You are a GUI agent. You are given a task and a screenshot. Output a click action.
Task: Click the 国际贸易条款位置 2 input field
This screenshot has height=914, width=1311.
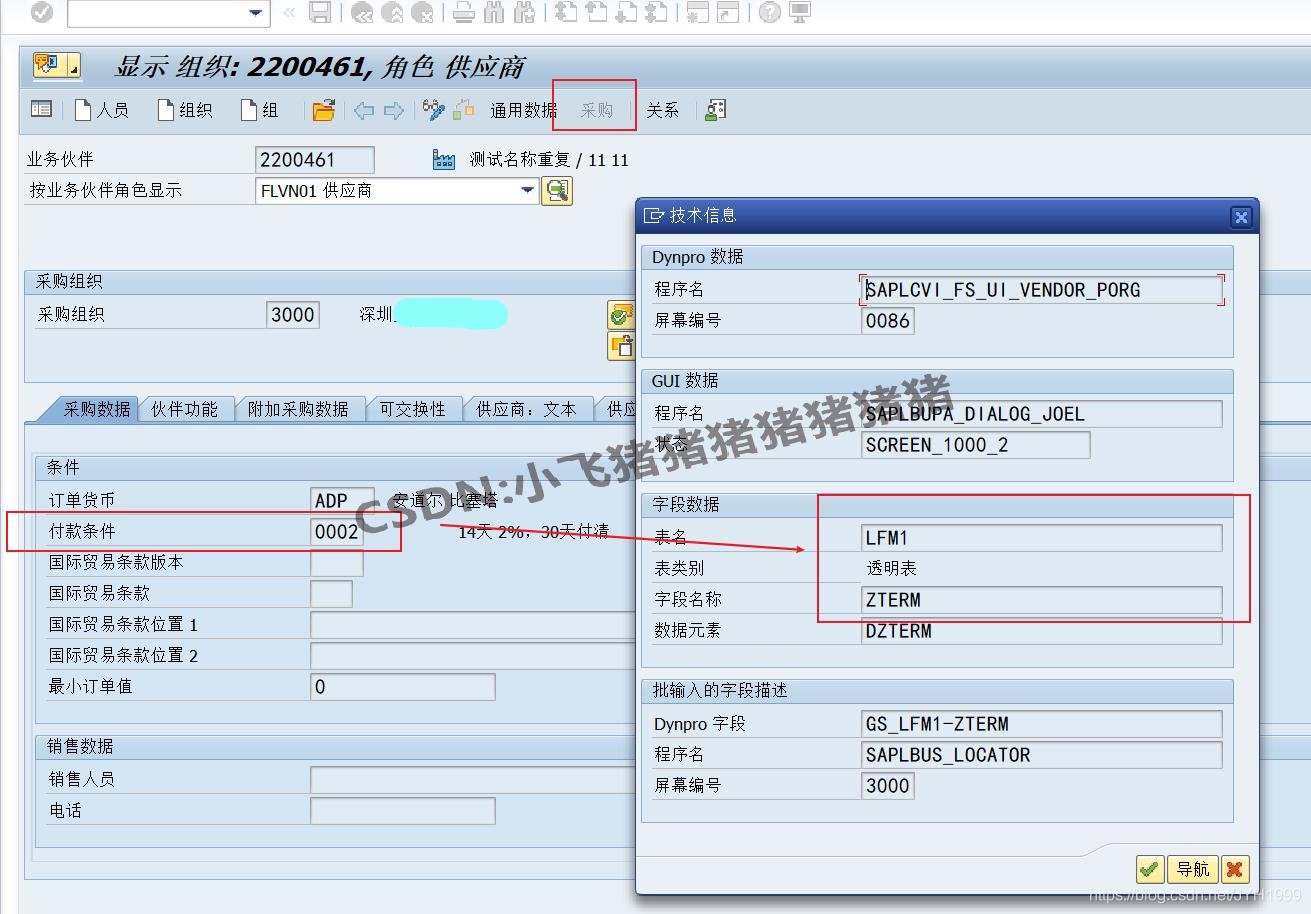click(472, 656)
